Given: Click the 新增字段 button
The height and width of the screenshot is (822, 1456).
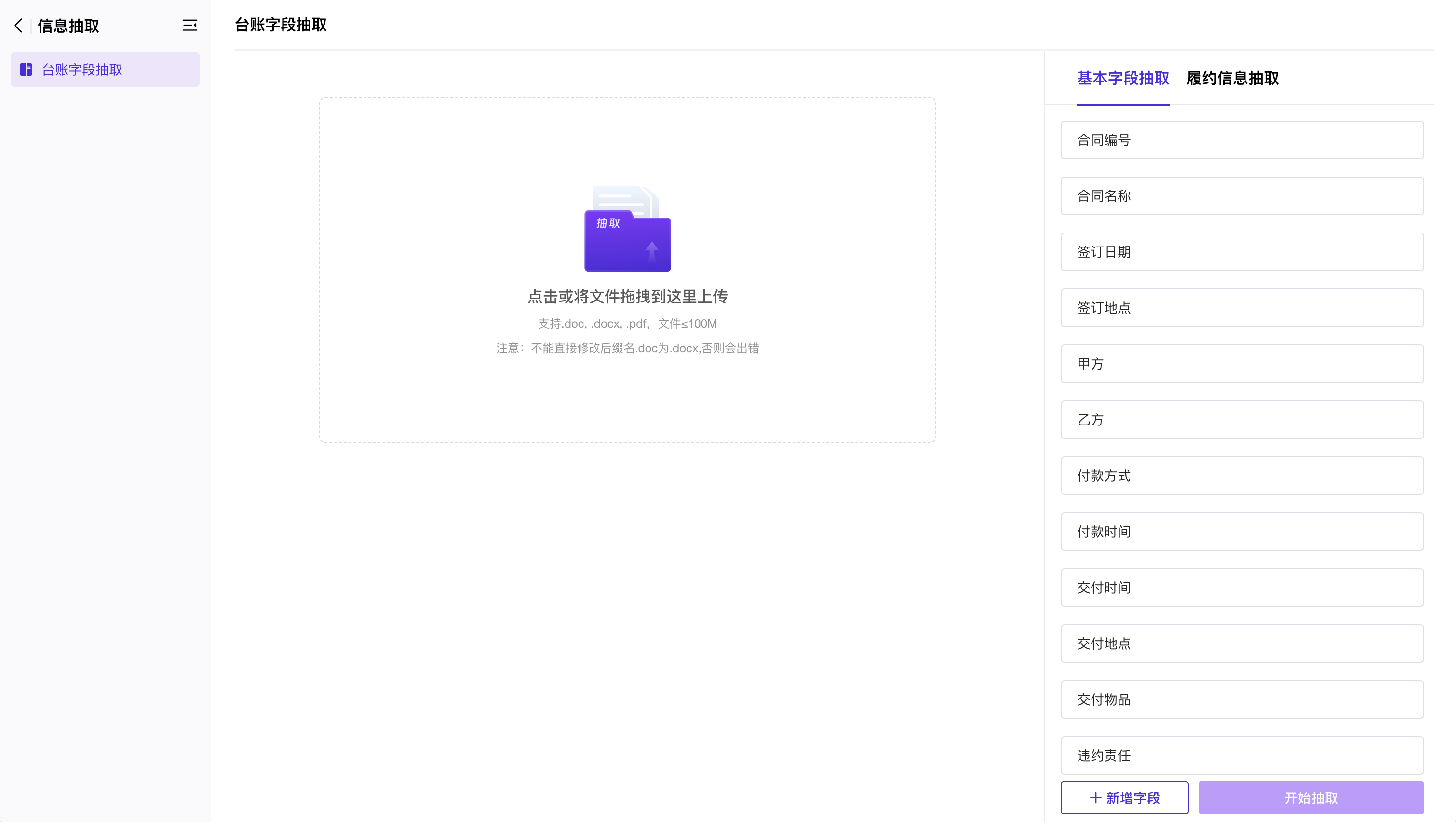Looking at the screenshot, I should (1124, 798).
